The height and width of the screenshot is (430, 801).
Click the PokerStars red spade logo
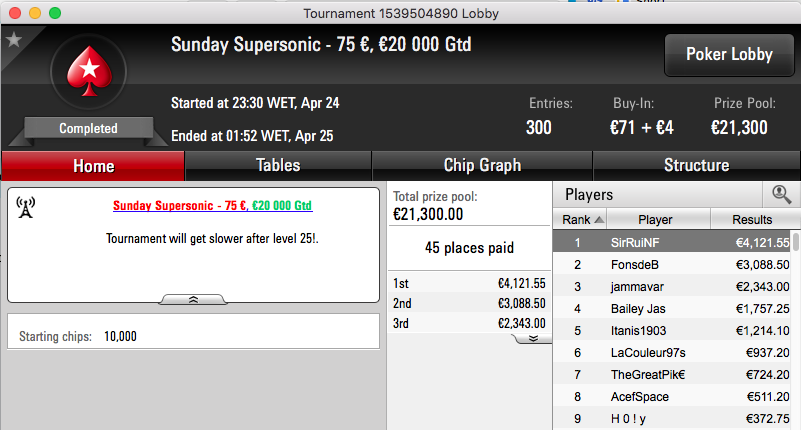pyautogui.click(x=89, y=71)
